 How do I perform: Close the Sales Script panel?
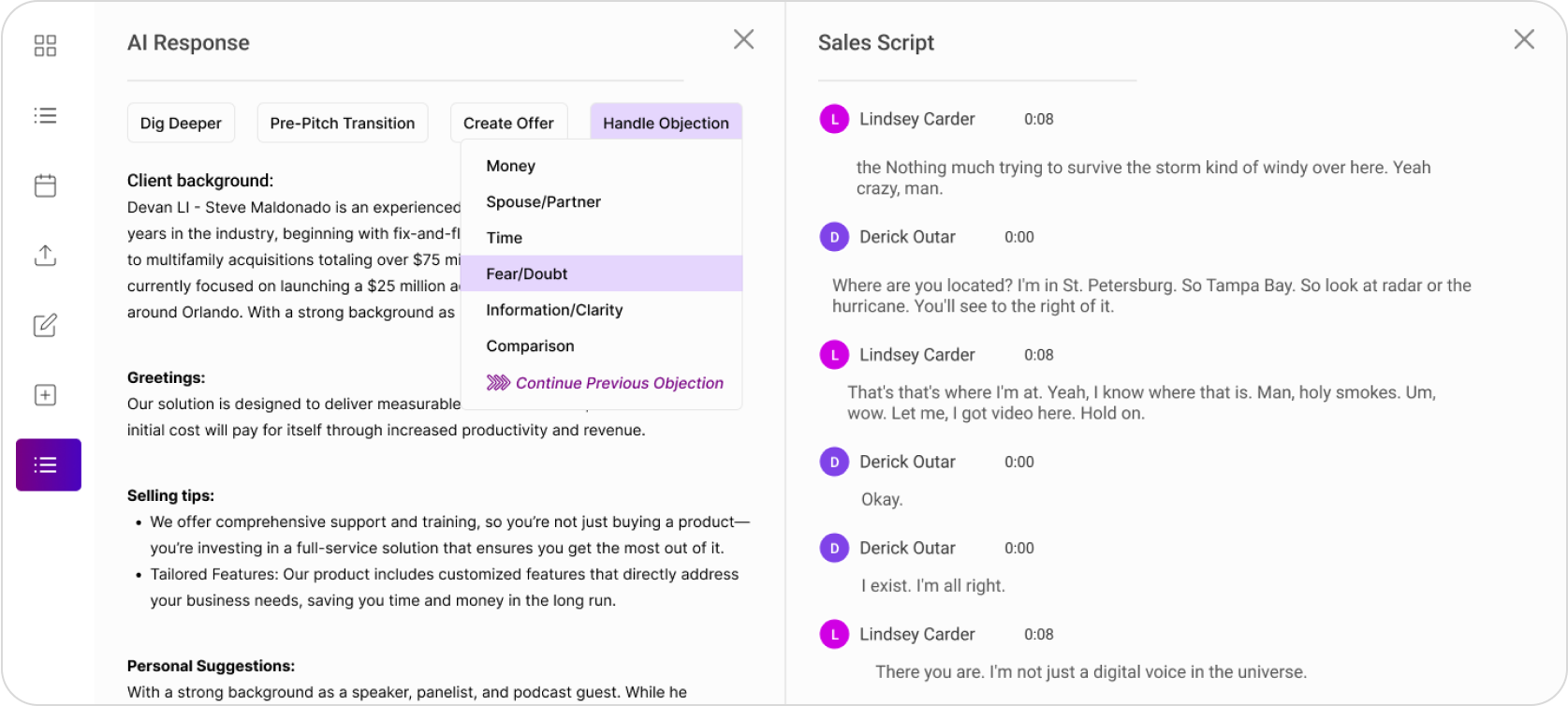click(1524, 39)
